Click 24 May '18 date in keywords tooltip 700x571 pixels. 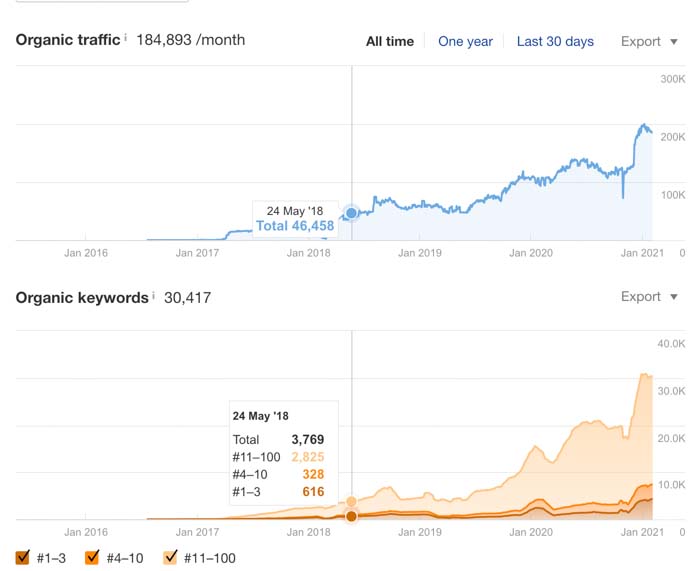[261, 416]
